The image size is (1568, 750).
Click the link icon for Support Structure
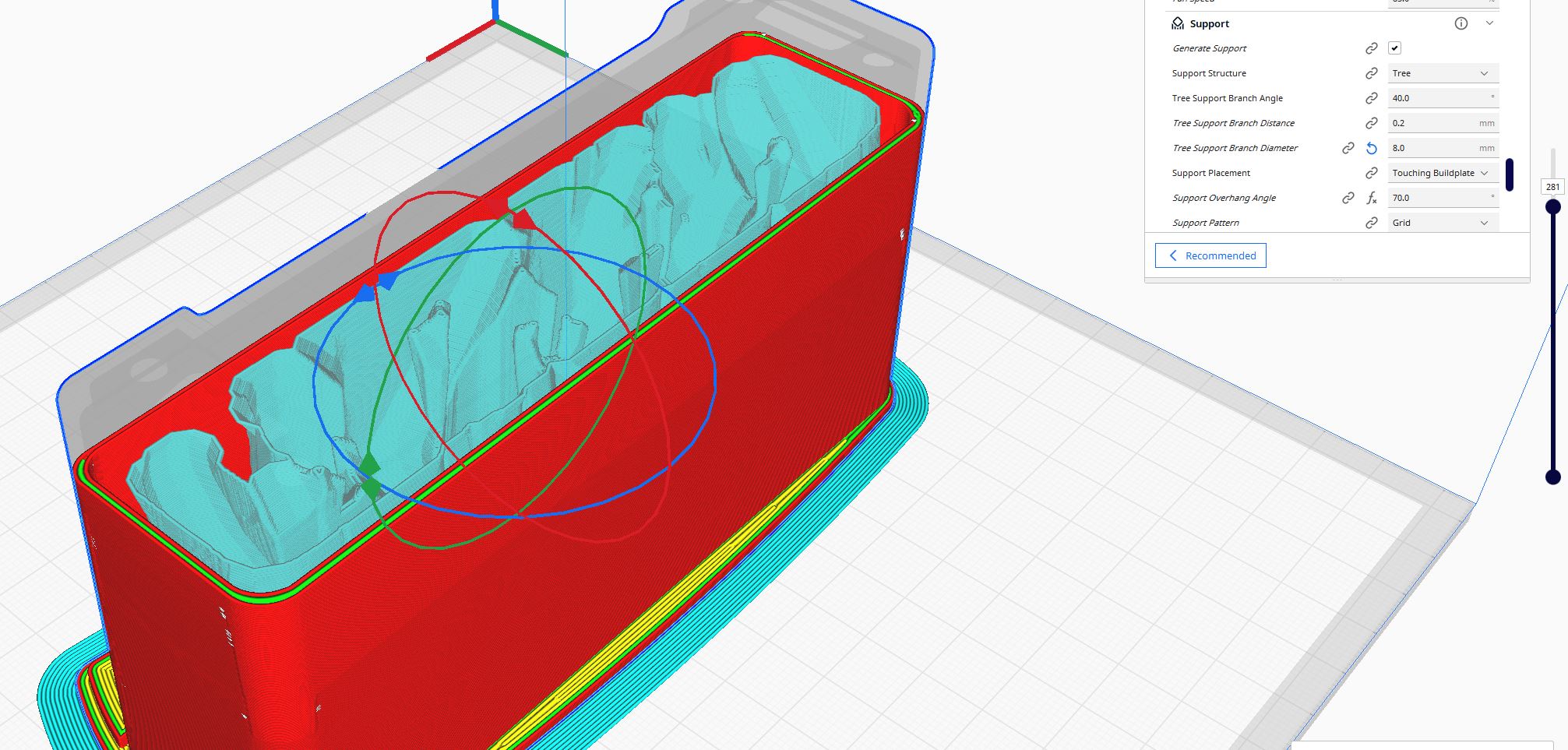click(1372, 73)
